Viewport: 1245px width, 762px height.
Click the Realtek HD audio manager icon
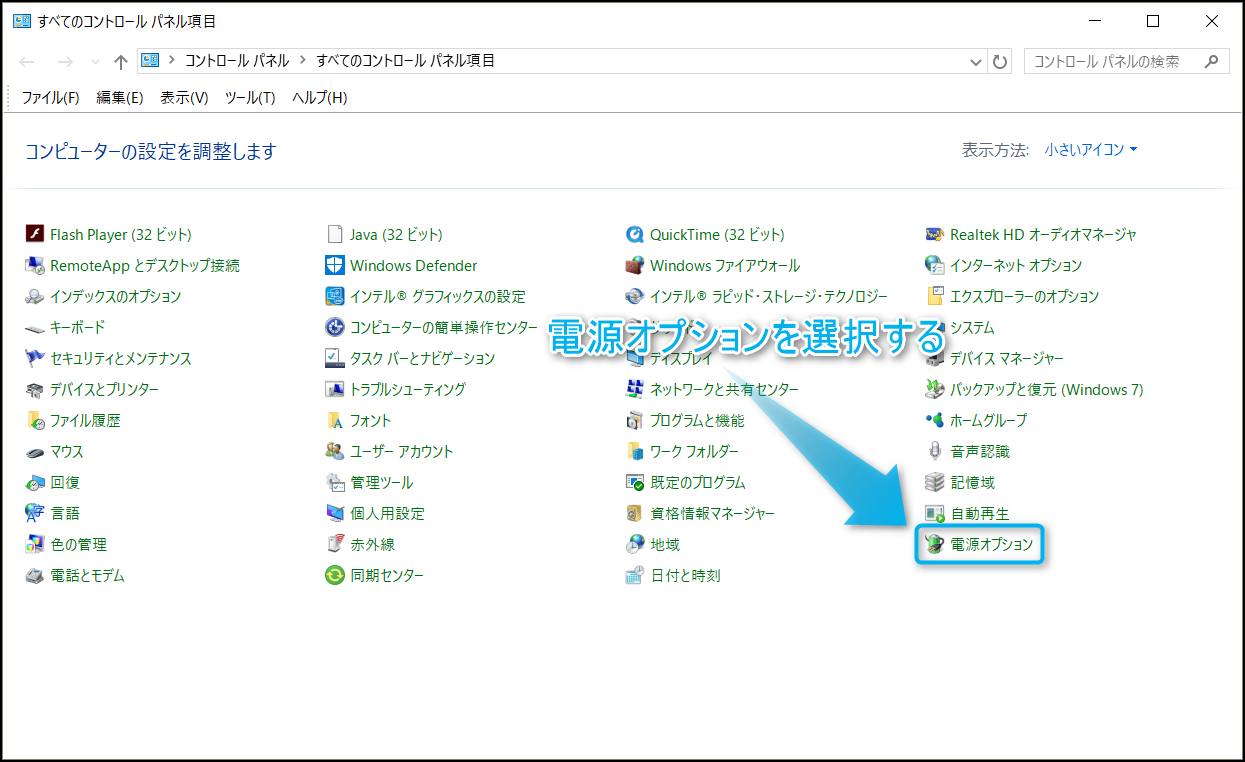pos(935,235)
